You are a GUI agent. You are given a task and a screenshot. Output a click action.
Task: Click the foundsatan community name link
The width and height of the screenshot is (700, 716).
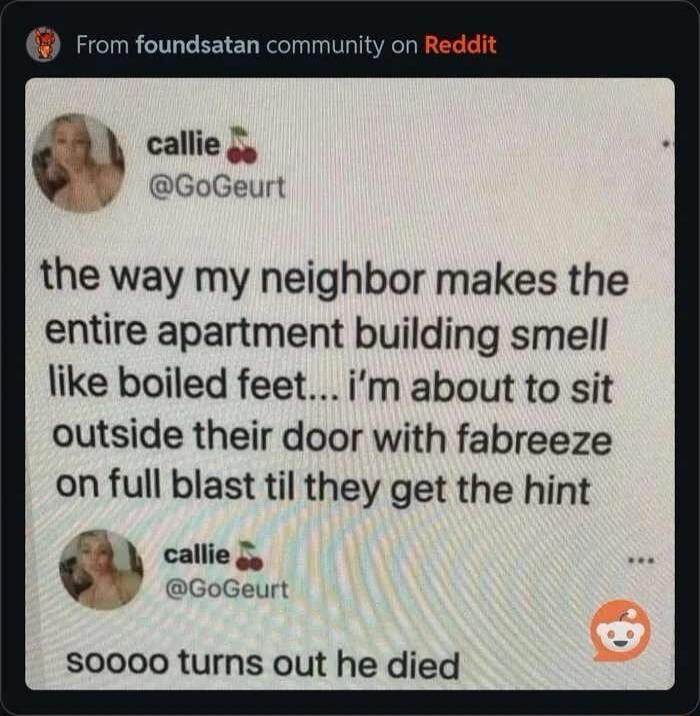pos(198,45)
